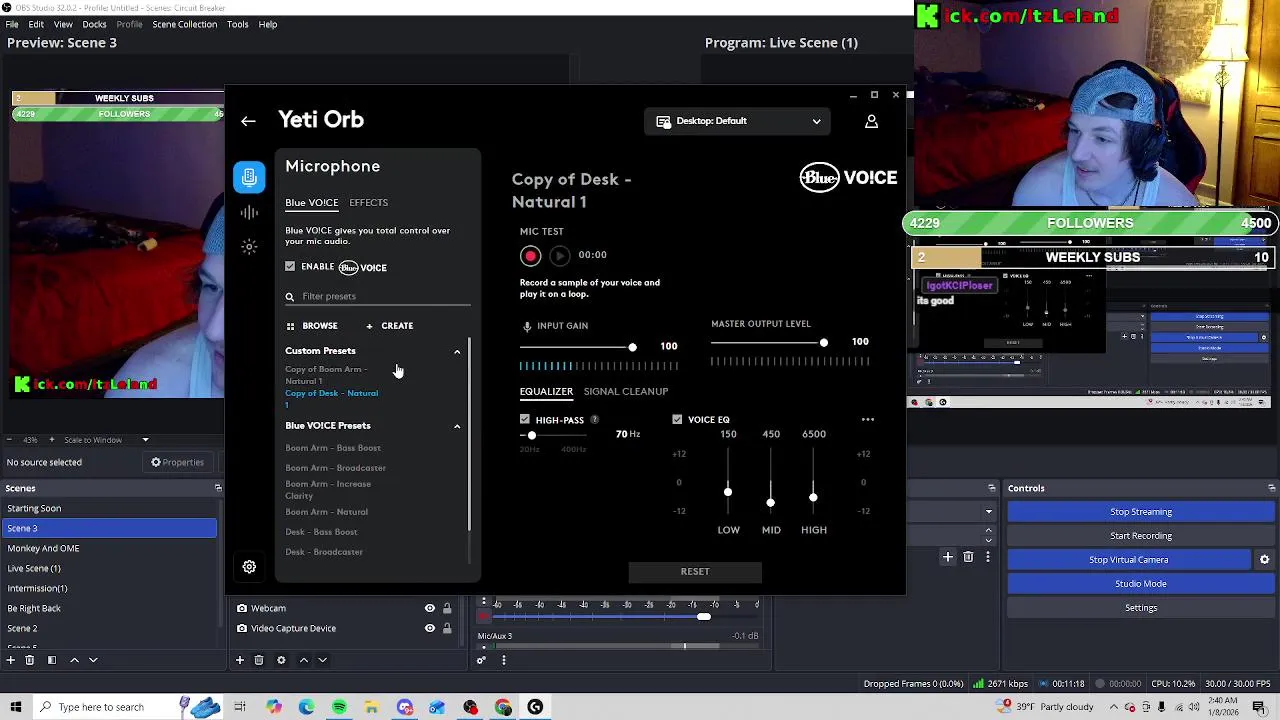Screen dimensions: 1280x720
Task: Click the high-pass help icon
Action: click(x=594, y=420)
